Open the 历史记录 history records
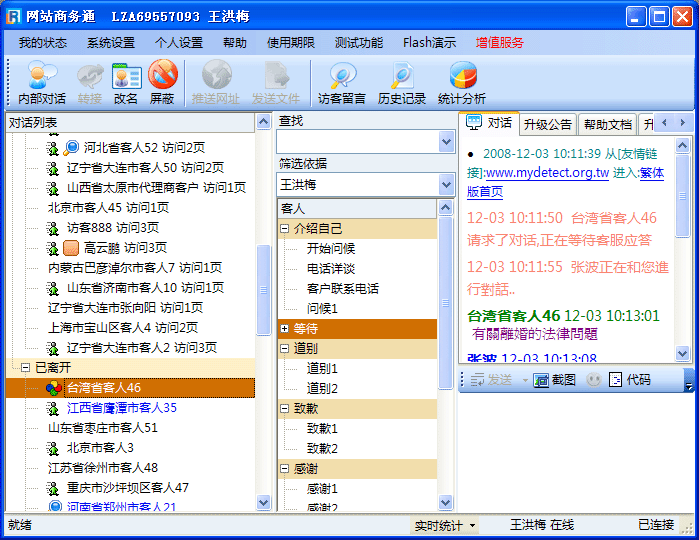 pyautogui.click(x=402, y=82)
